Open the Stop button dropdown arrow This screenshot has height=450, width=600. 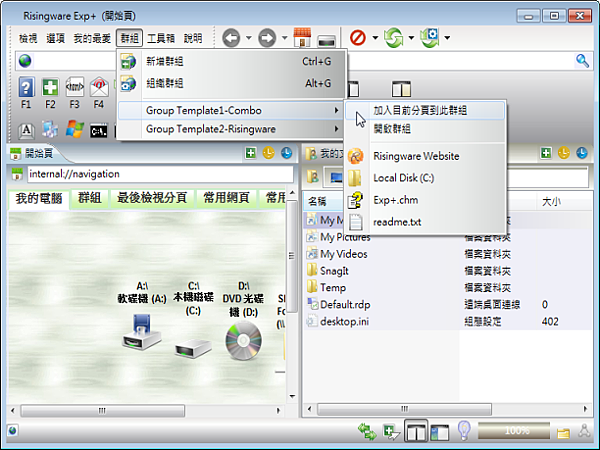tap(375, 38)
